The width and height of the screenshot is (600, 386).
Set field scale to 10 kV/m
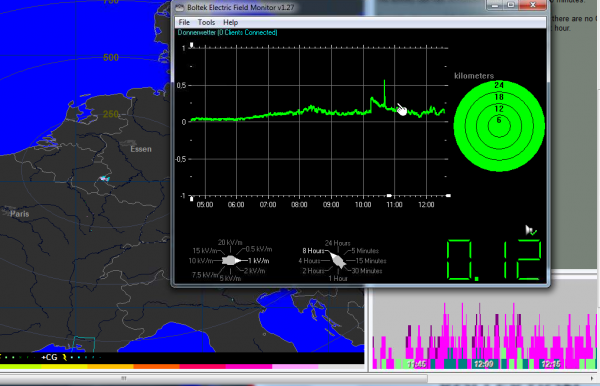pyautogui.click(x=201, y=261)
